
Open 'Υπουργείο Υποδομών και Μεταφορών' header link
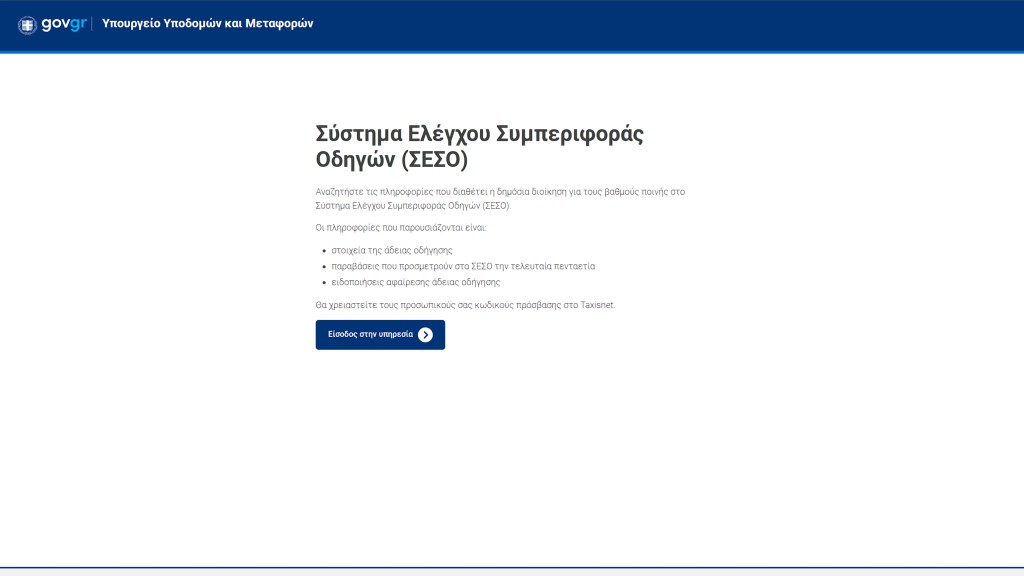[x=207, y=23]
